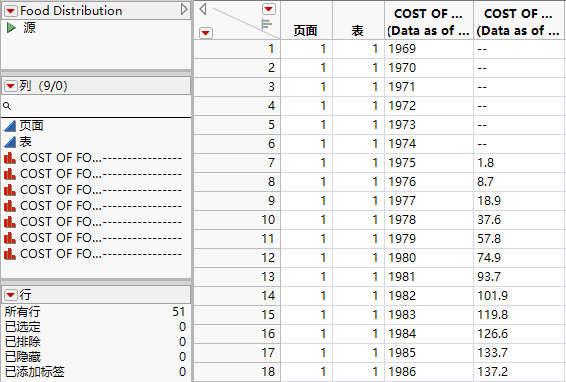
Task: Select the 页面 column in the columns list
Action: 31,126
